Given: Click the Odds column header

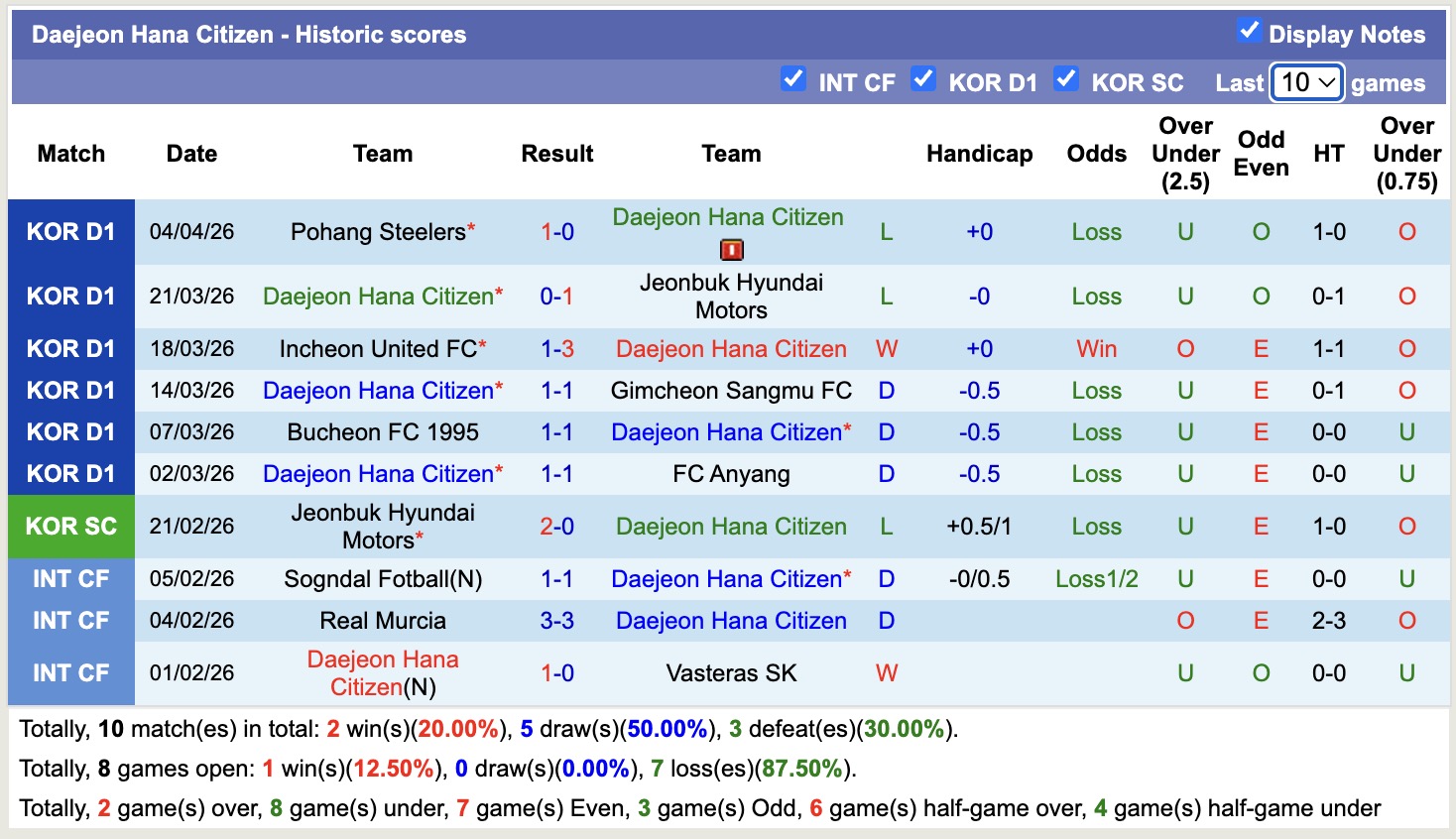Looking at the screenshot, I should 1096,154.
